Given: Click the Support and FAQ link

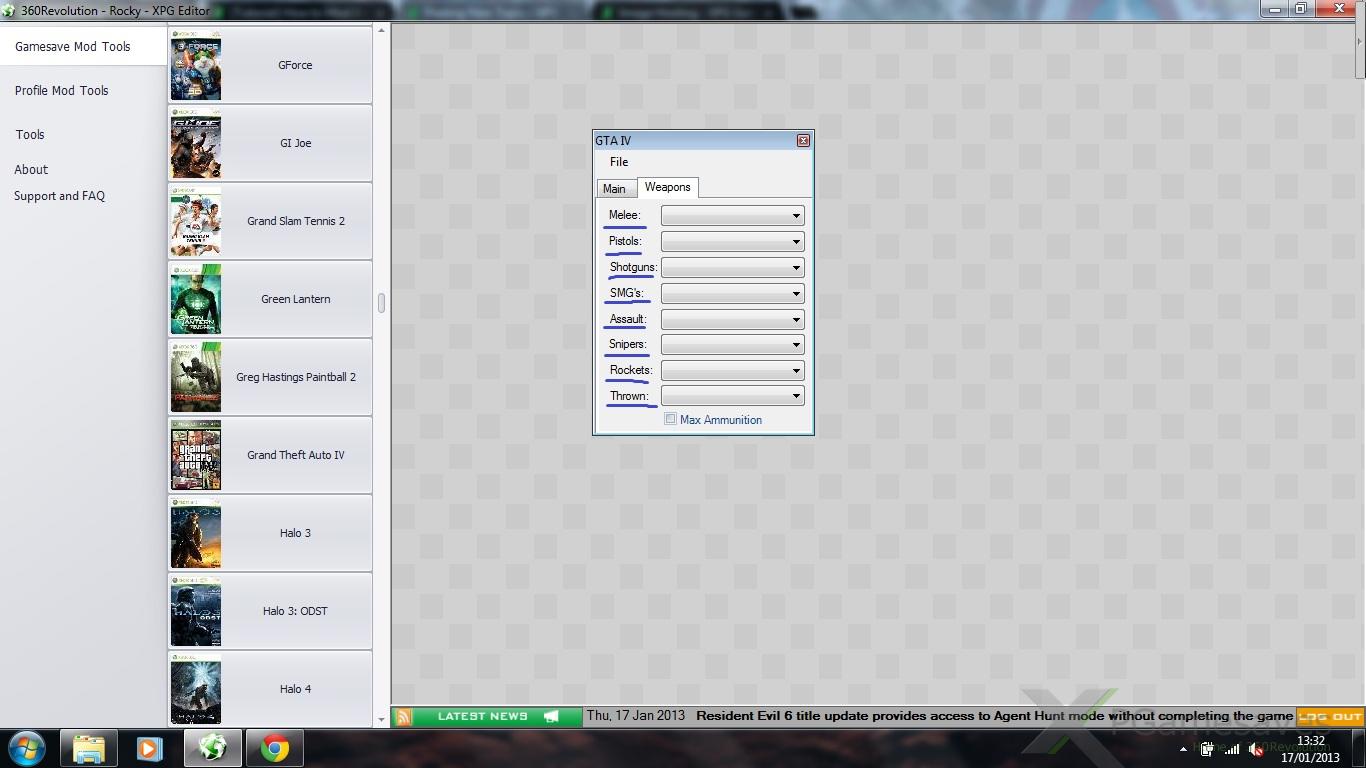Looking at the screenshot, I should tap(60, 196).
